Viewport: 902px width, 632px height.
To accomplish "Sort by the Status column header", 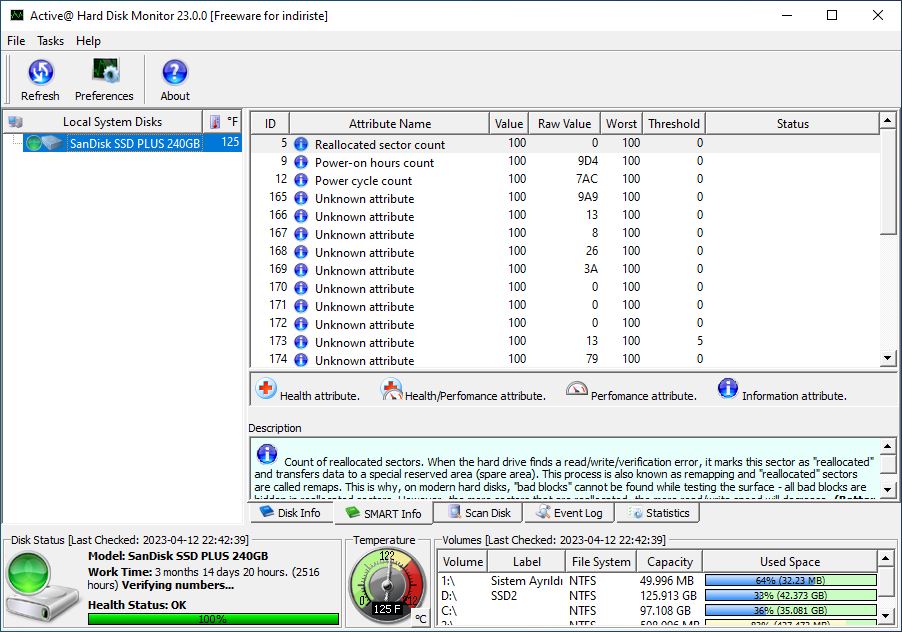I will (x=793, y=124).
